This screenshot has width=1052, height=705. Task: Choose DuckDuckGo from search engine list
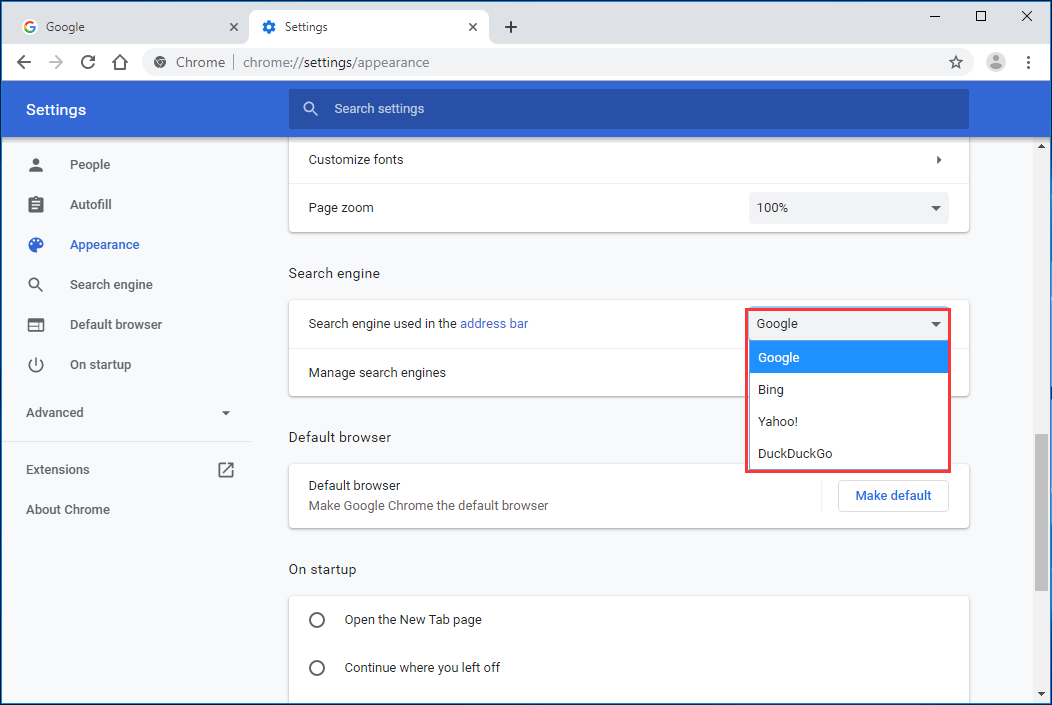coord(795,454)
